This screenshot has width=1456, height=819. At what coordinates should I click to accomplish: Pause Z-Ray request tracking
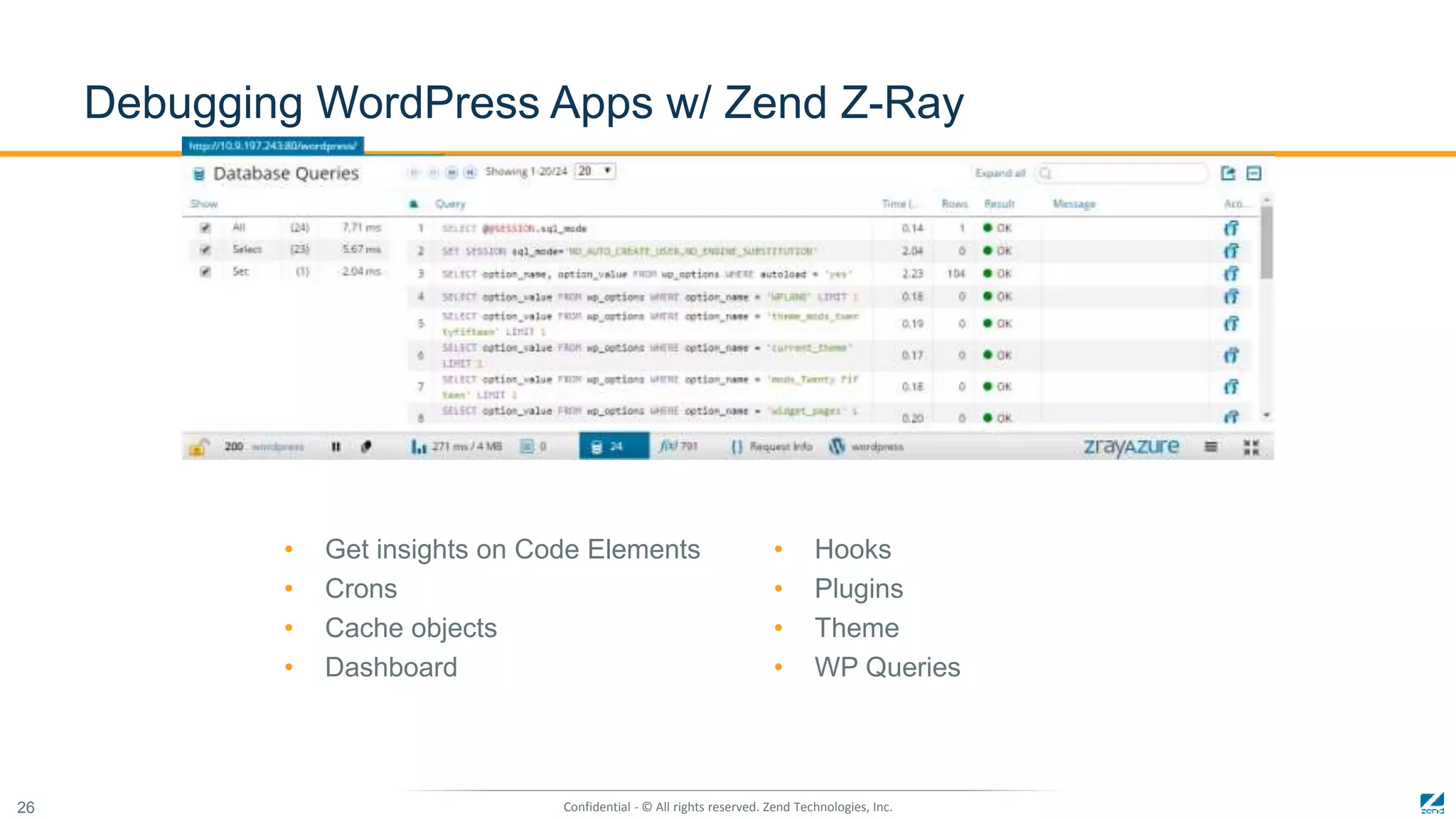point(336,446)
